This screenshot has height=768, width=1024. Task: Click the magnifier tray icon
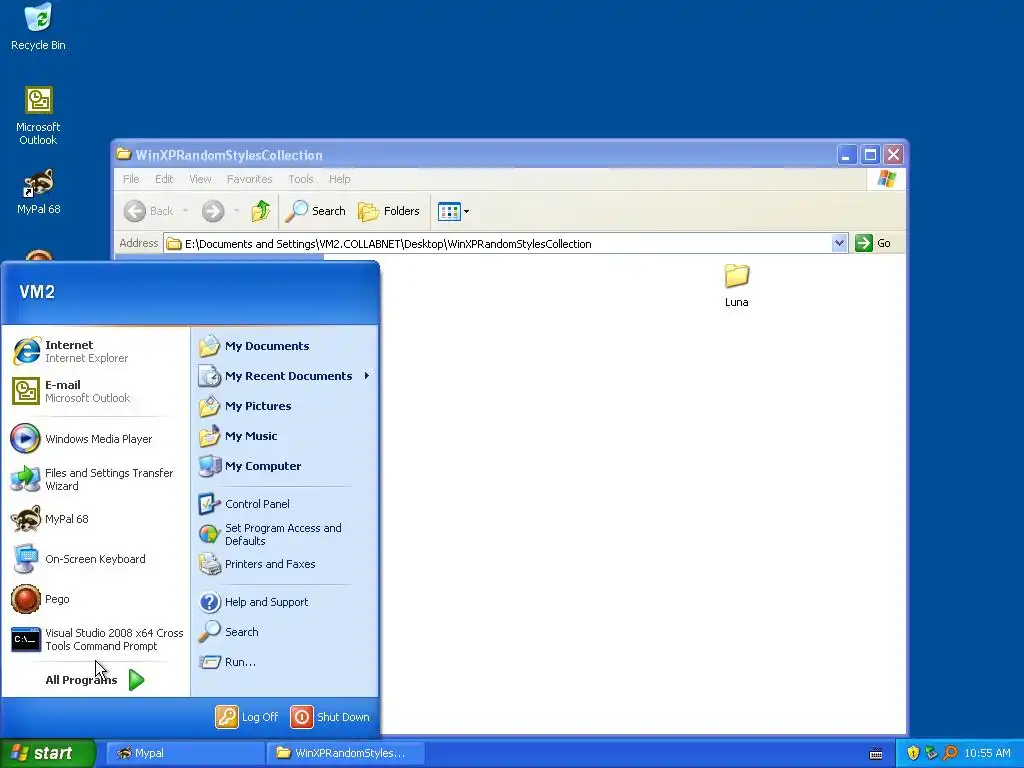tap(950, 753)
